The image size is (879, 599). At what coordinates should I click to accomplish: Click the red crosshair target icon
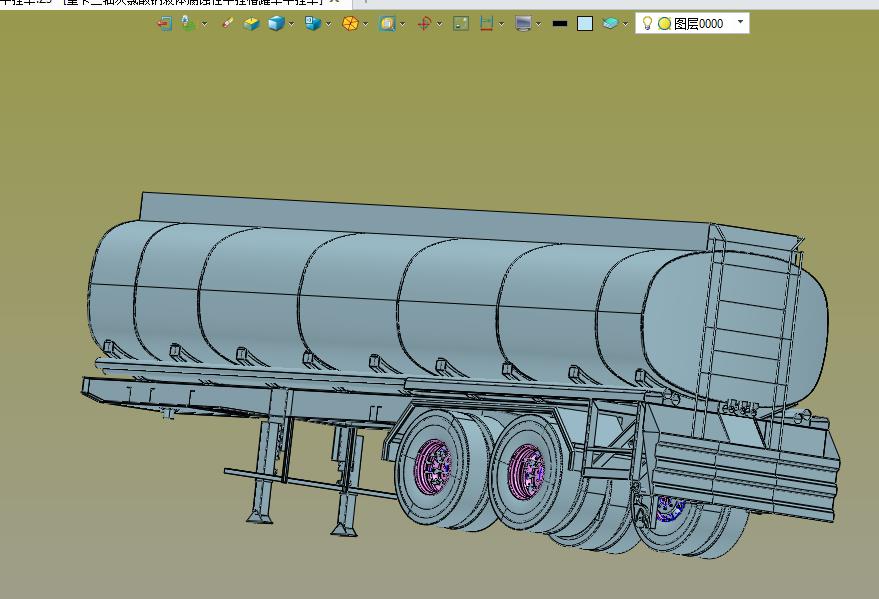[424, 24]
